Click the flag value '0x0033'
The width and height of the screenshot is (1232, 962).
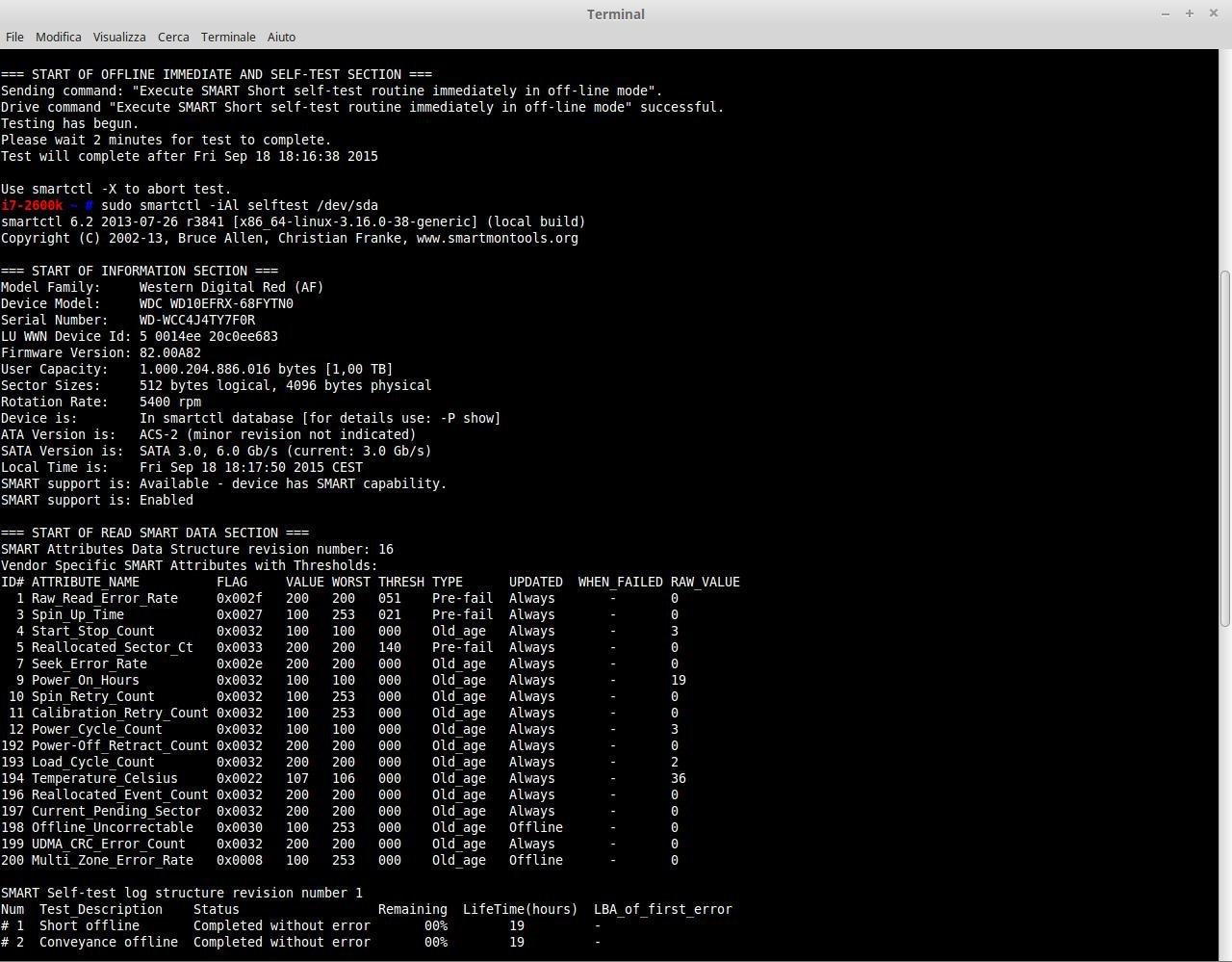240,647
